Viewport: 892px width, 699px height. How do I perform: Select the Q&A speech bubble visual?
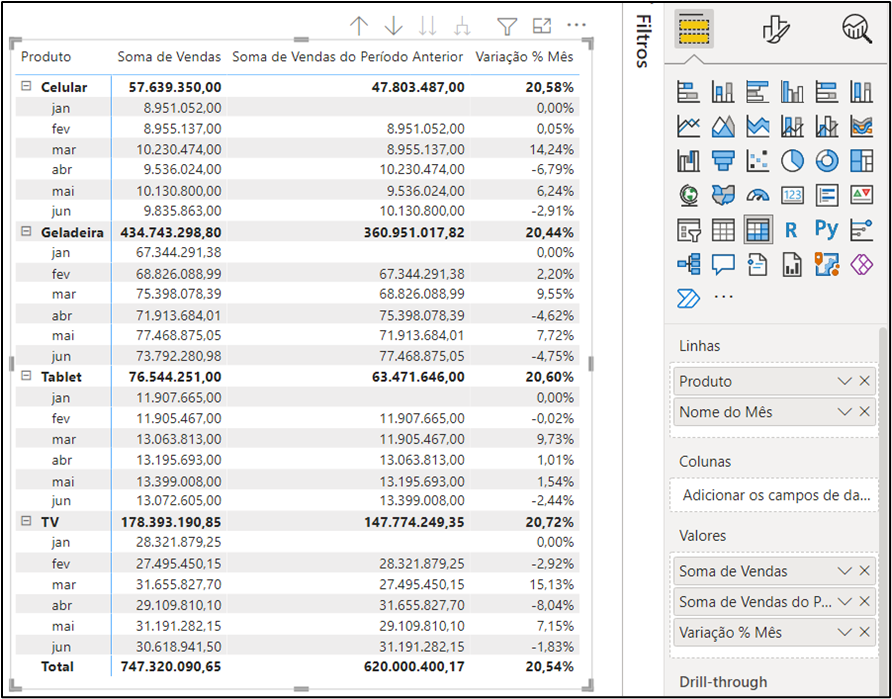[723, 264]
